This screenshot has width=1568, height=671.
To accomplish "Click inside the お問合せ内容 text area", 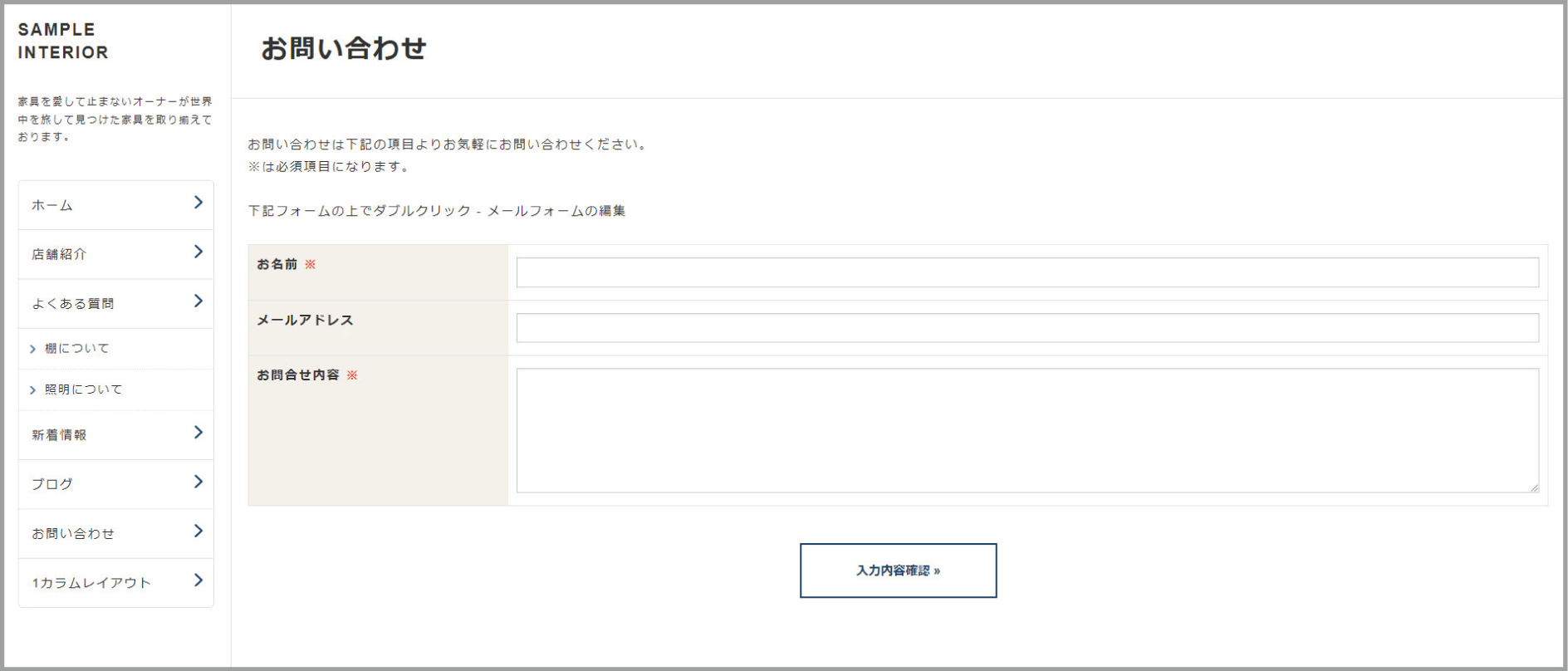I will coord(1027,430).
